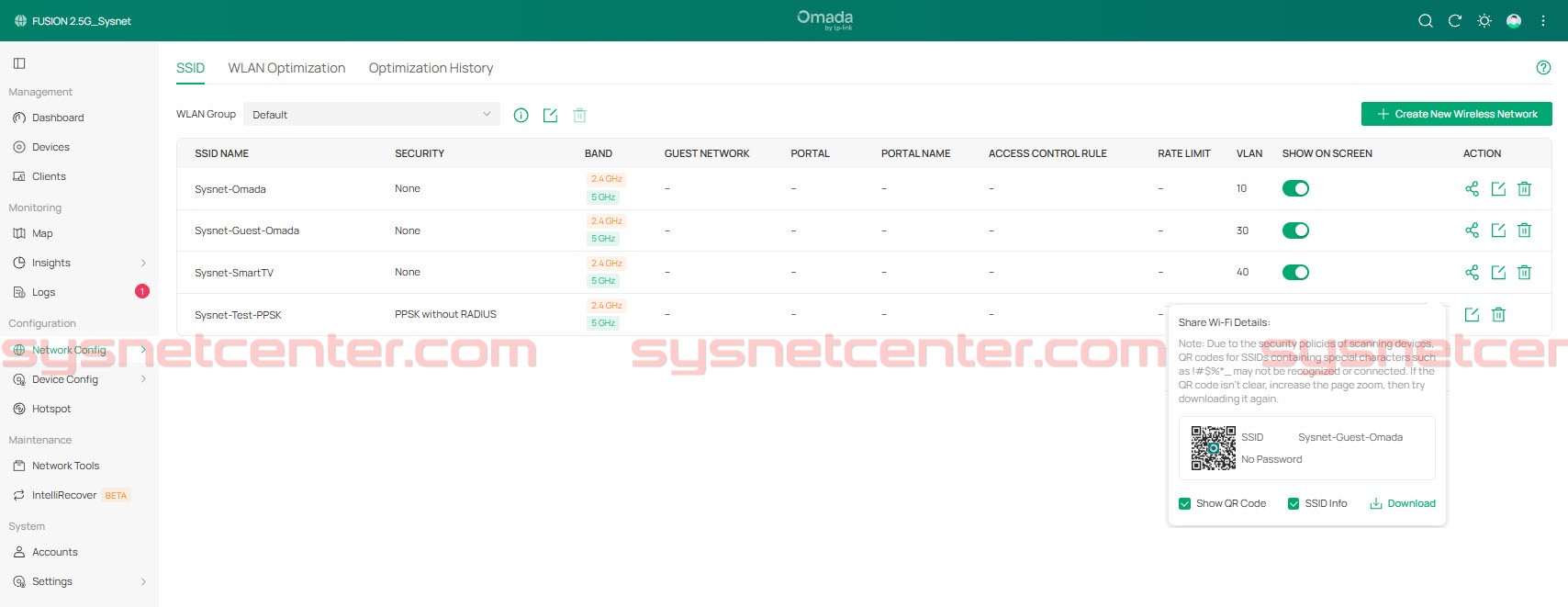
Task: Click the 5 GHz tag for Sysnet-Test-PPSK
Action: 603,323
